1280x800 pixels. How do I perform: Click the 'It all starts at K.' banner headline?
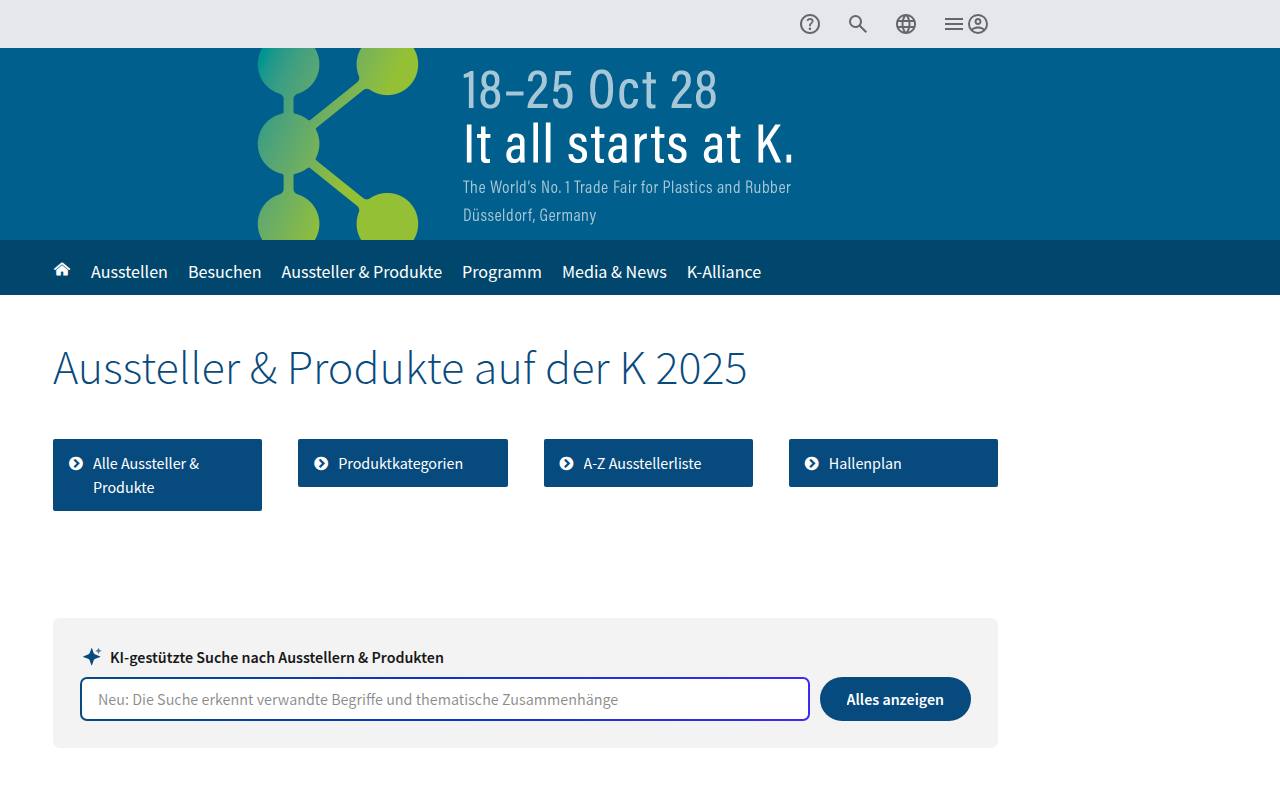(x=628, y=144)
